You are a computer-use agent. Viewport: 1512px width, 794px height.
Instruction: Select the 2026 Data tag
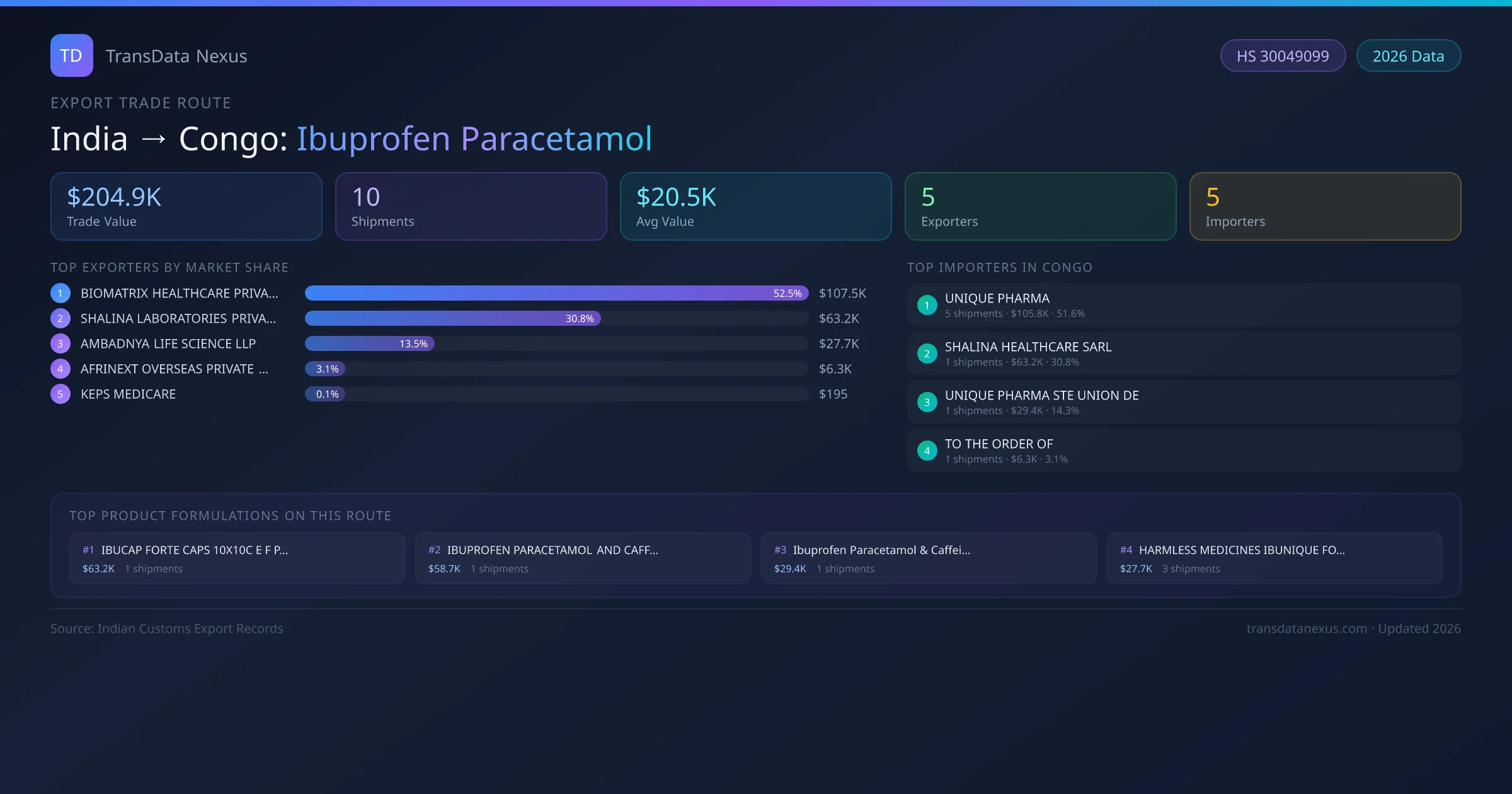pyautogui.click(x=1408, y=56)
